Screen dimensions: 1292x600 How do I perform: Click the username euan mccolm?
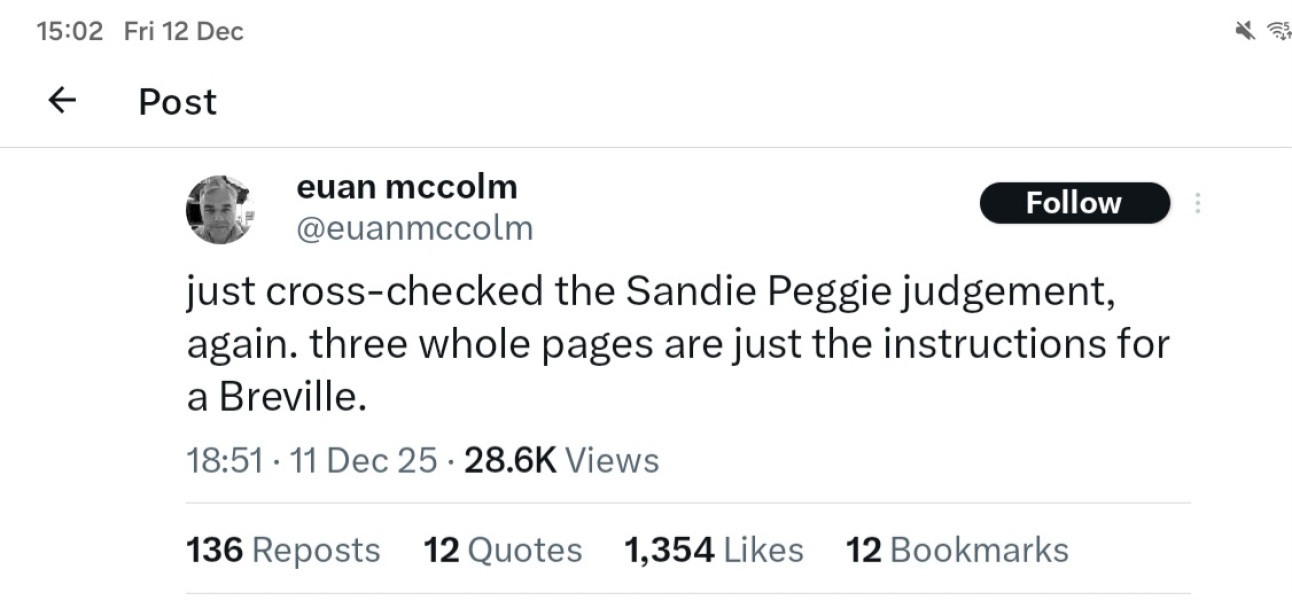[x=408, y=186]
